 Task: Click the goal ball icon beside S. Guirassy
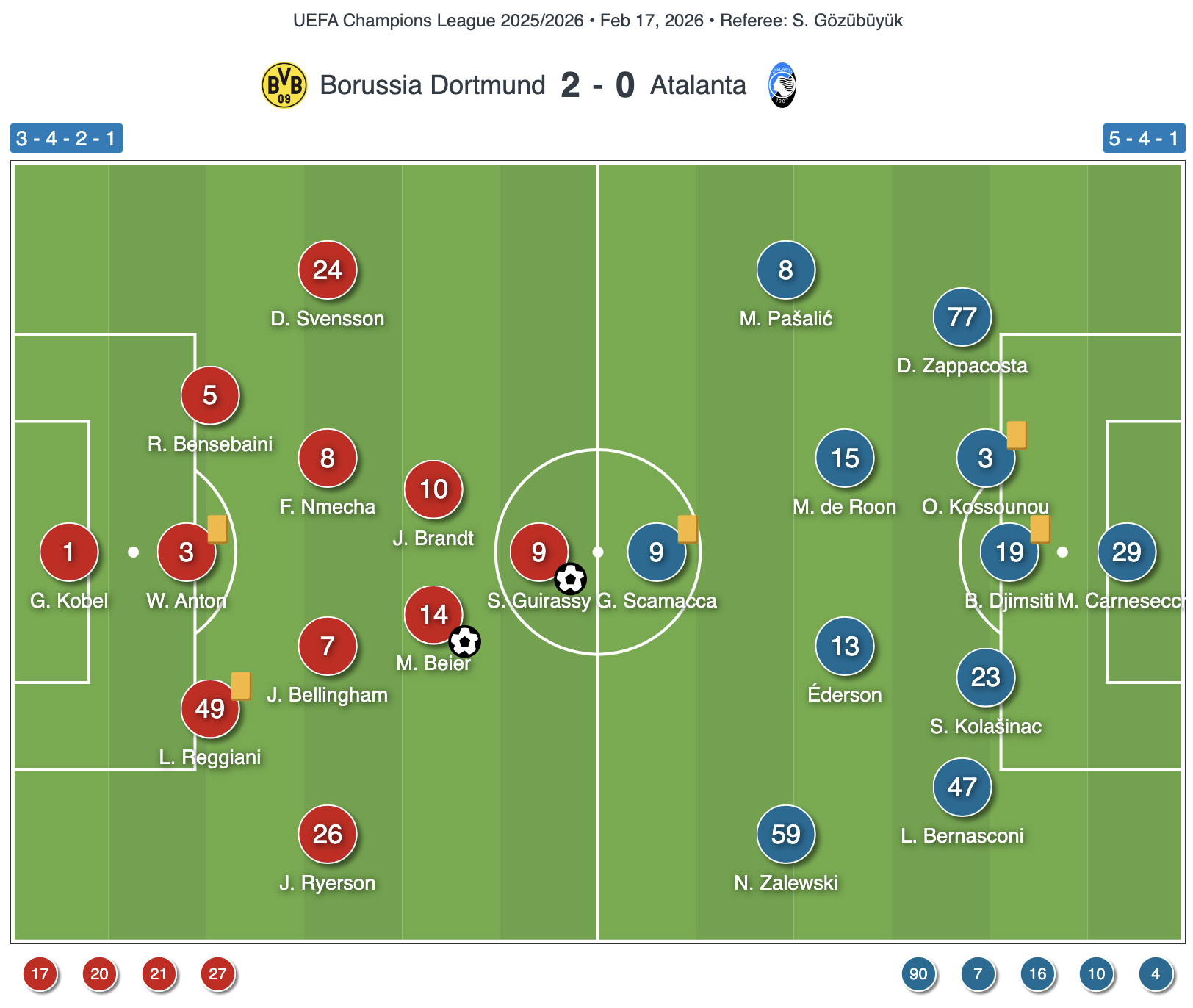(571, 579)
